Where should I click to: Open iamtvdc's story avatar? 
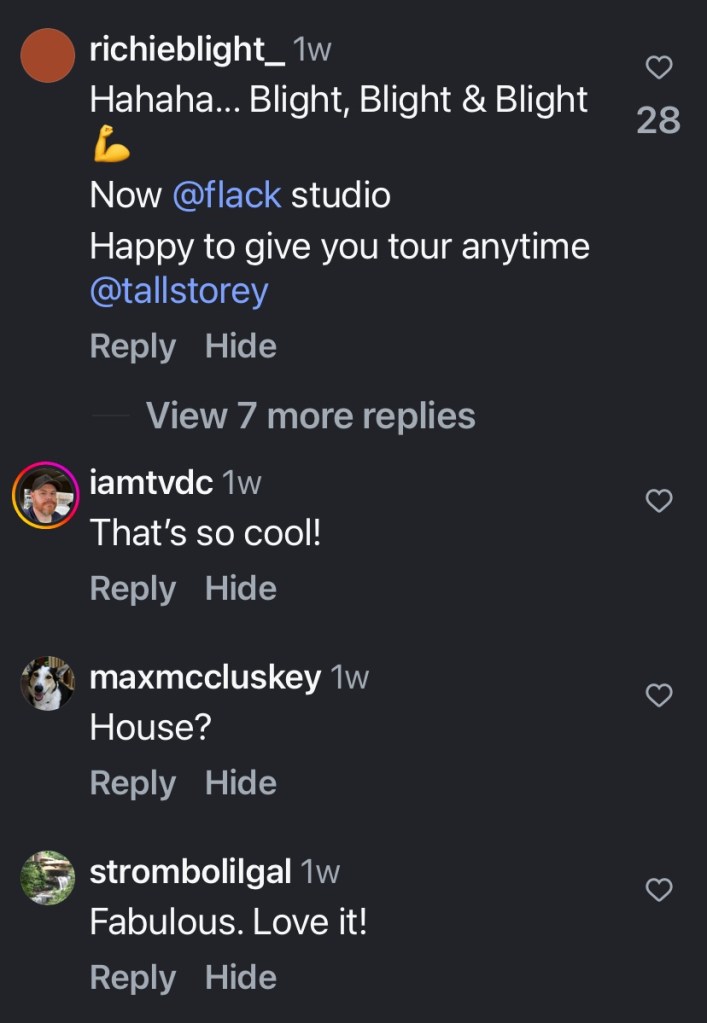point(46,498)
